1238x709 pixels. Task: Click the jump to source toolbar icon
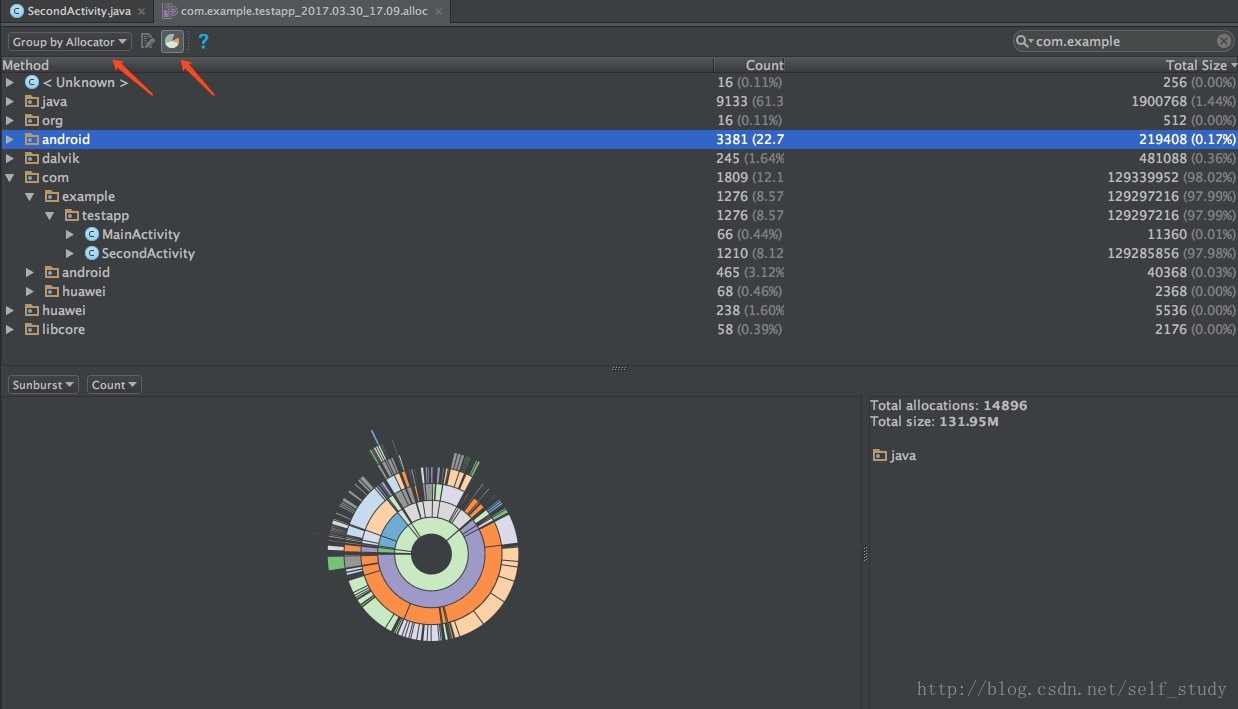(148, 41)
